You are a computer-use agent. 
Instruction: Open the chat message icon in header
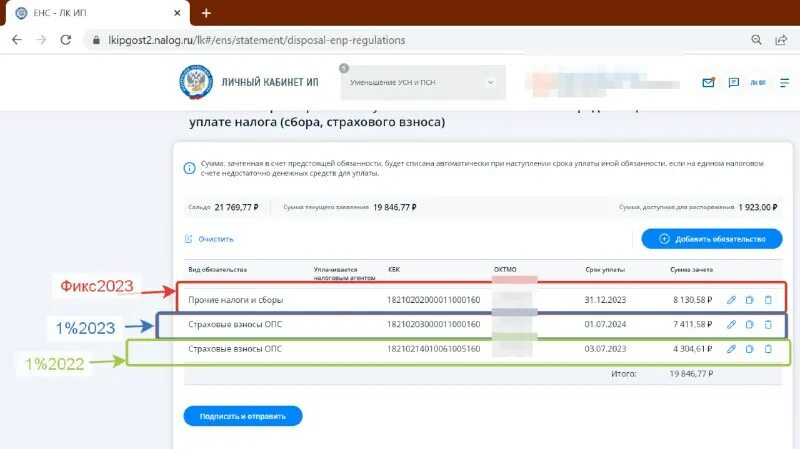(x=734, y=82)
